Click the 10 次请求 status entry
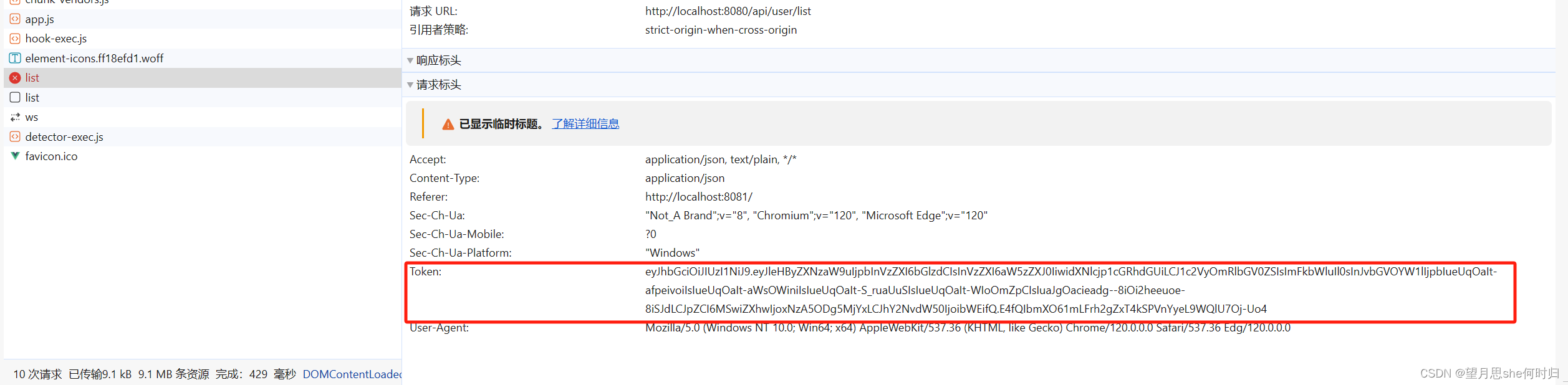This screenshot has height=385, width=1568. [37, 374]
